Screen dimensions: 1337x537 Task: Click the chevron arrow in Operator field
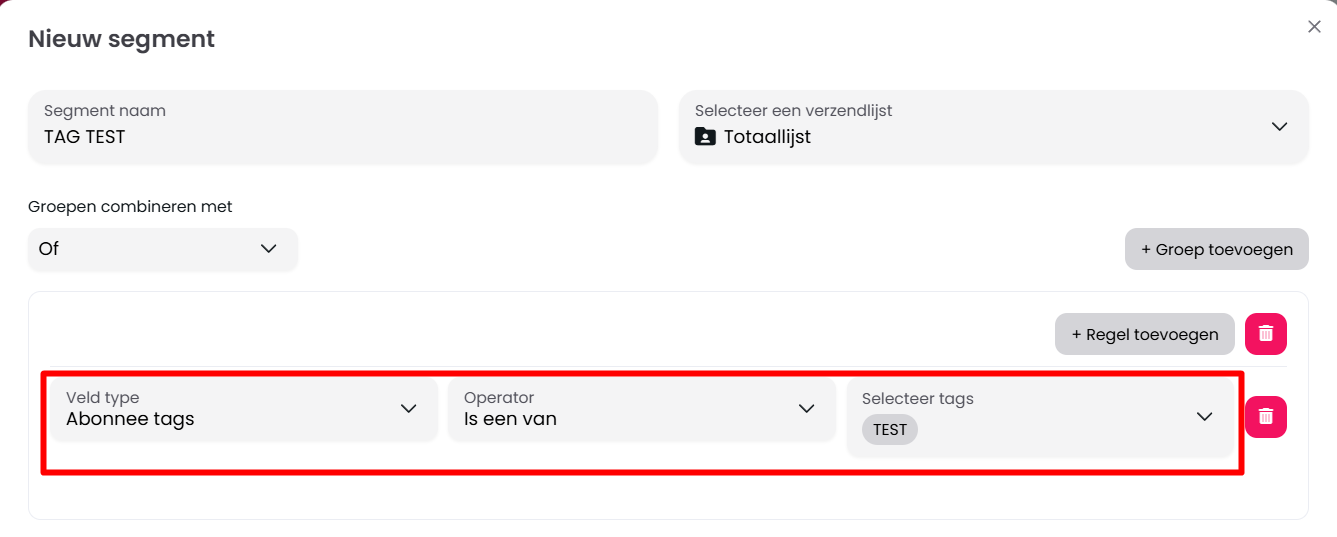[806, 408]
